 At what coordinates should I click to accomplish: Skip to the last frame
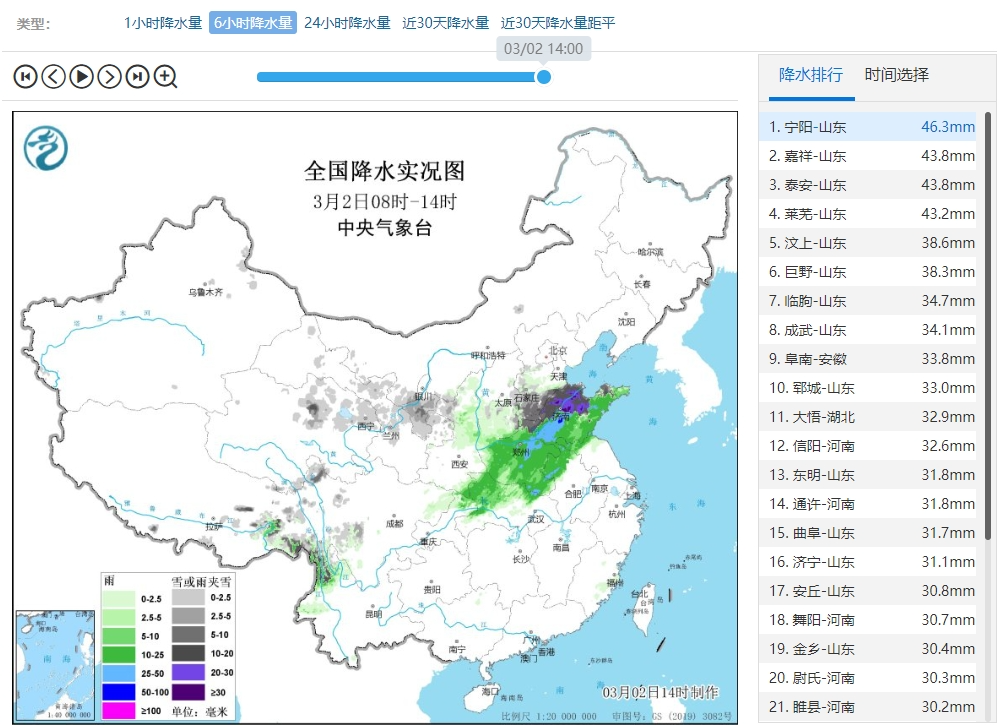(137, 76)
